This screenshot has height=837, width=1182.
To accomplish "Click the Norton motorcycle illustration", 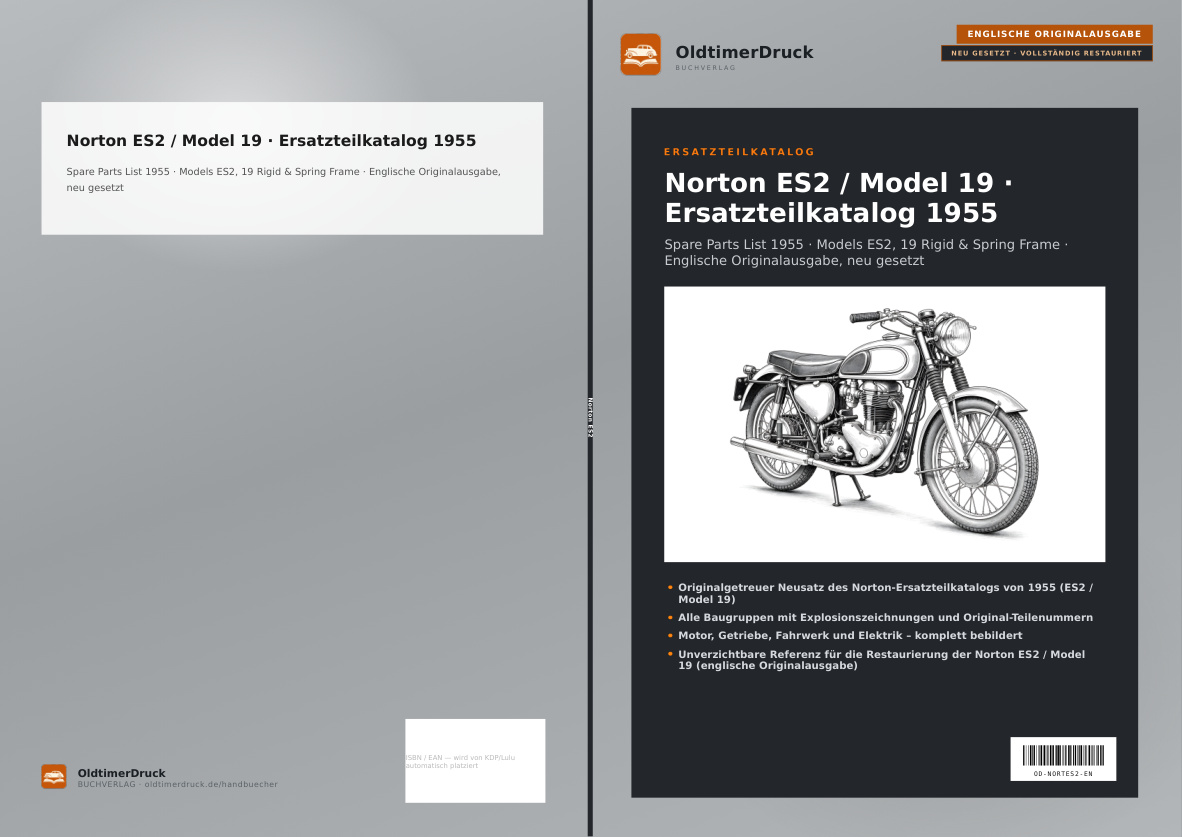I will (884, 424).
